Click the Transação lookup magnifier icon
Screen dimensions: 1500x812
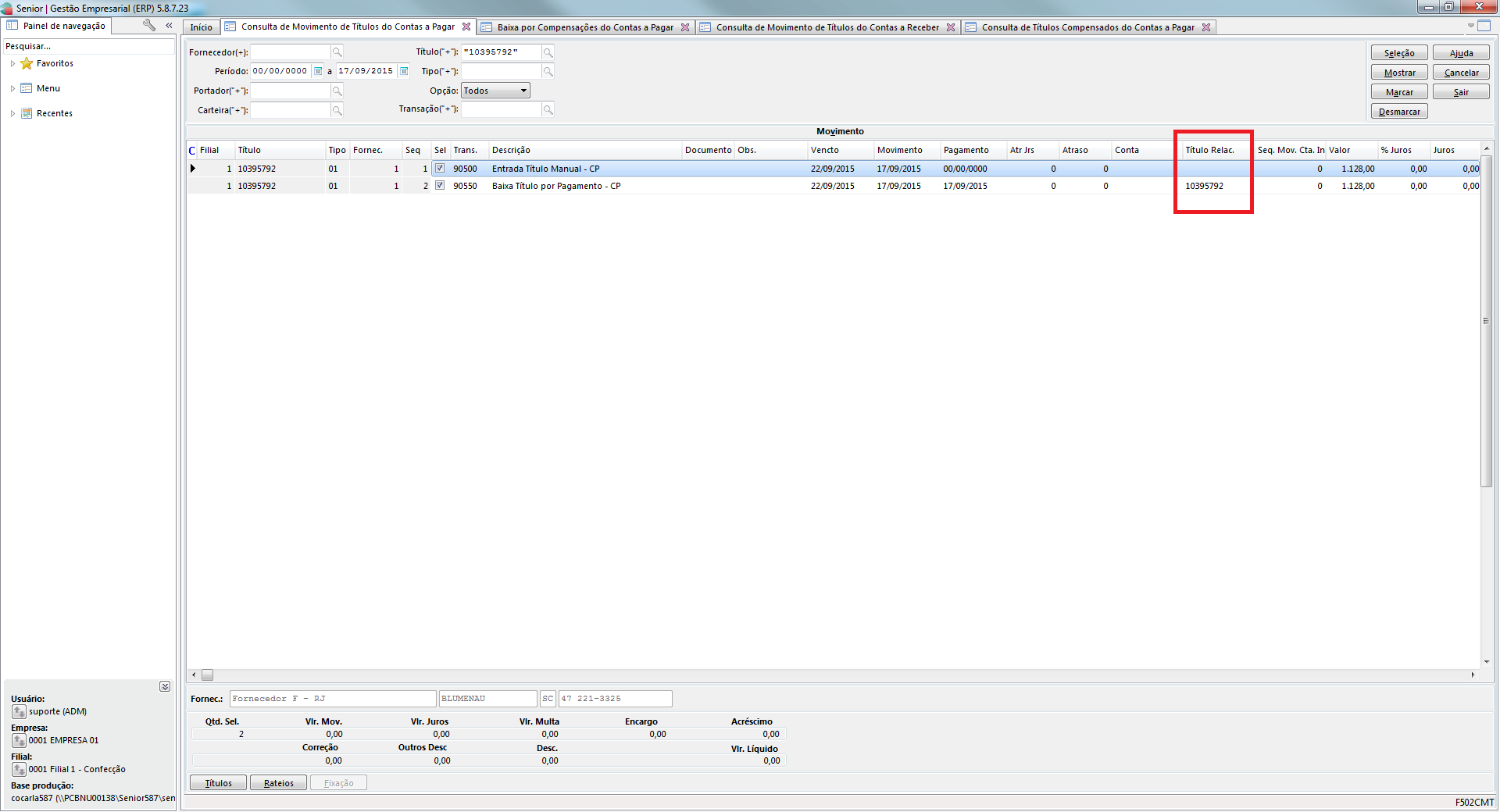(548, 110)
